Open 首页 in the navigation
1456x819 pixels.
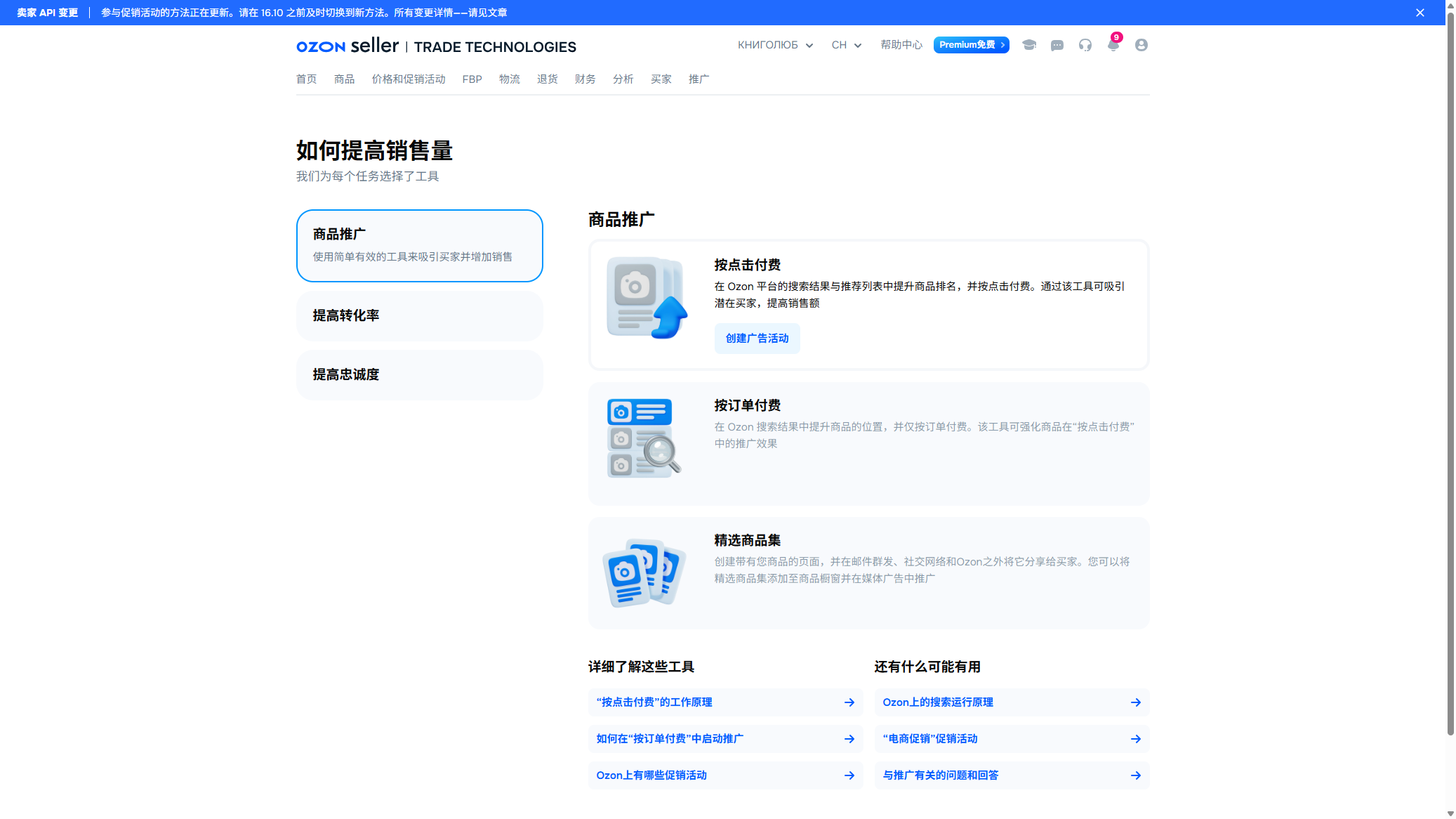coord(306,79)
